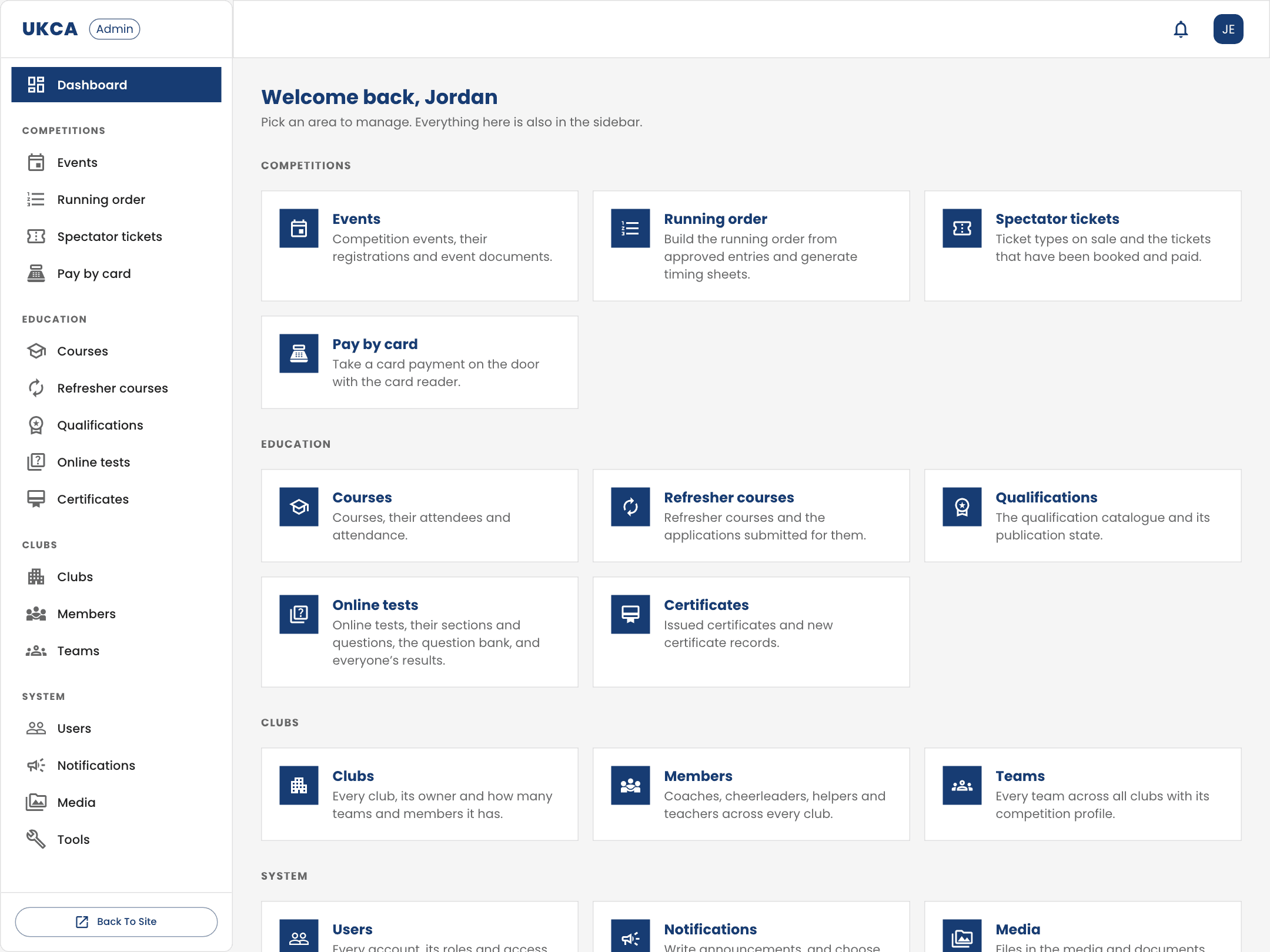The width and height of the screenshot is (1270, 952).
Task: Click the Teams card group icon
Action: click(x=962, y=785)
